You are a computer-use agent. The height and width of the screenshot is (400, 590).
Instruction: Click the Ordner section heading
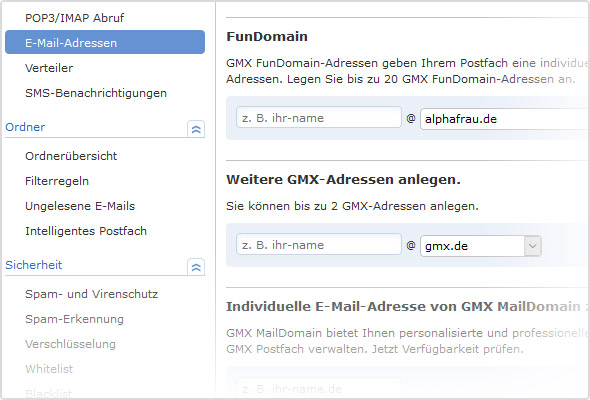tap(25, 127)
